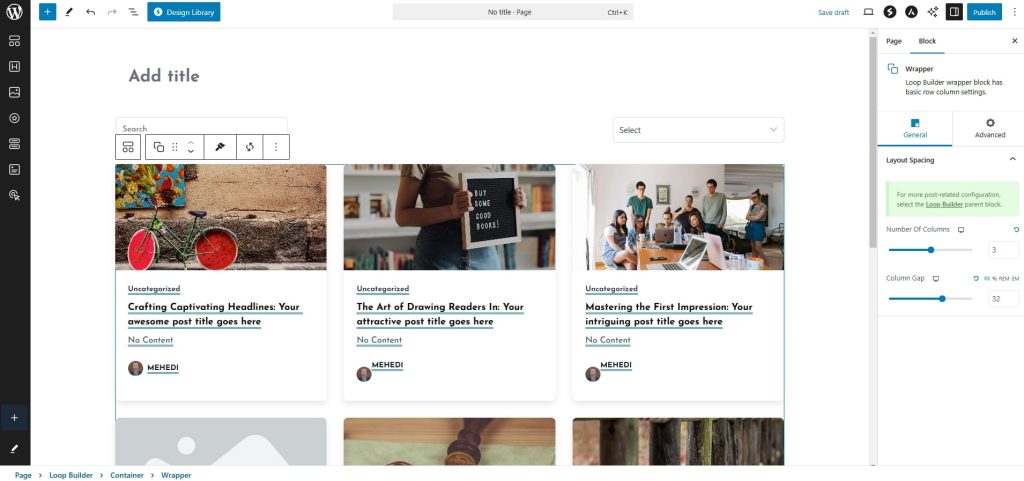Open the preview device view icon
Screen dimensions: 1024x481
pyautogui.click(x=868, y=12)
